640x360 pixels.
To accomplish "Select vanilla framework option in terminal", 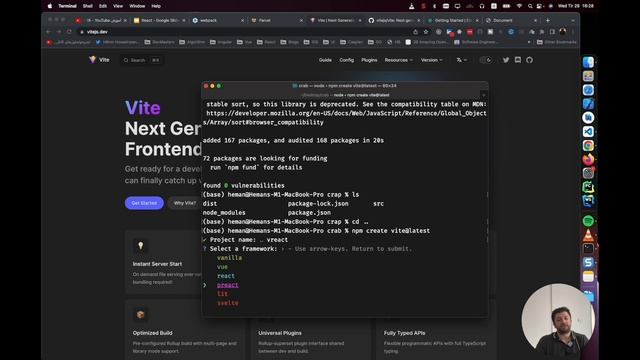I will (x=229, y=258).
